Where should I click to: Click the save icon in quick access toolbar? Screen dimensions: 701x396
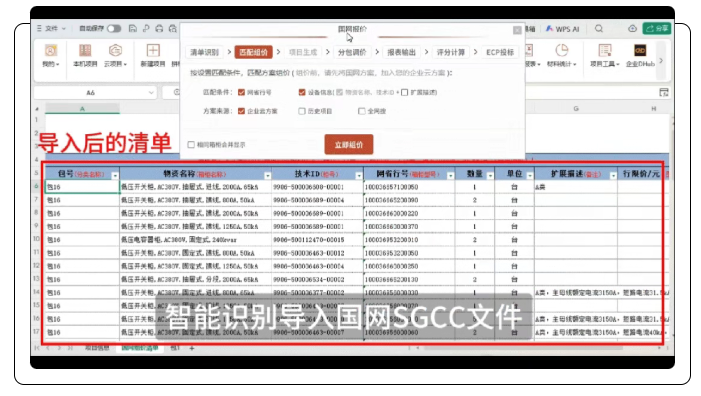point(132,28)
